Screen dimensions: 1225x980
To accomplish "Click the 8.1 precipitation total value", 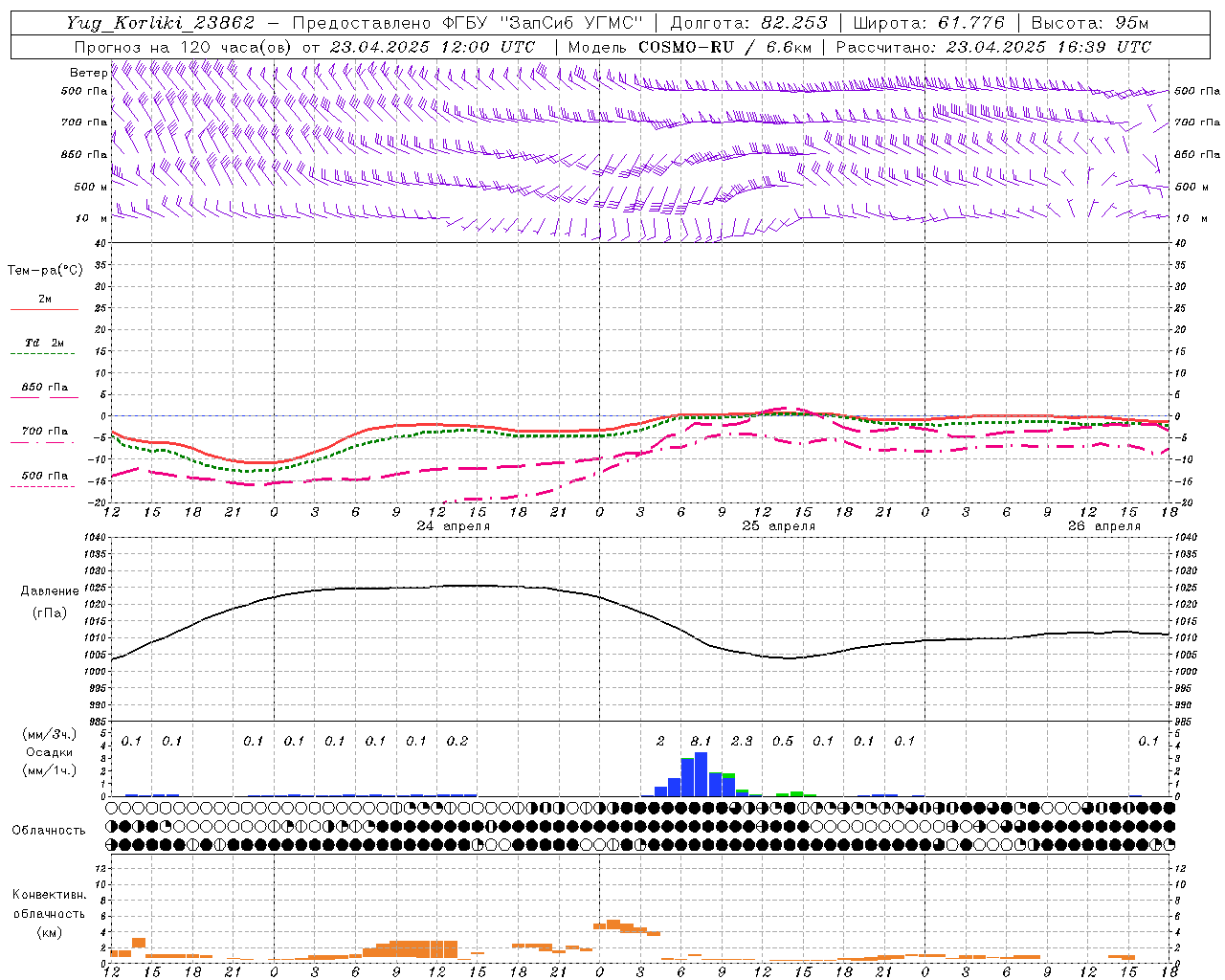I will pos(701,741).
